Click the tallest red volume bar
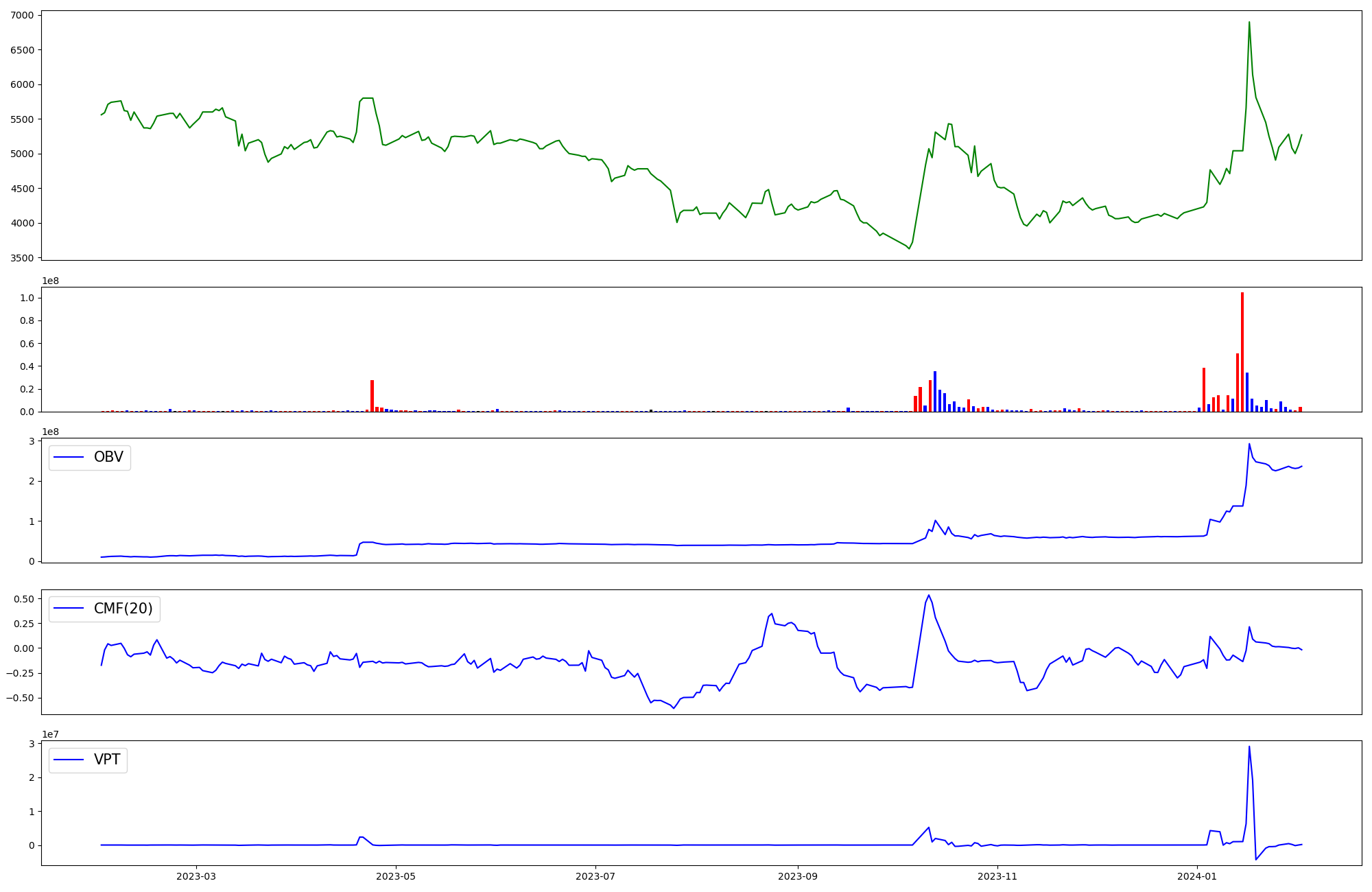 click(1242, 353)
